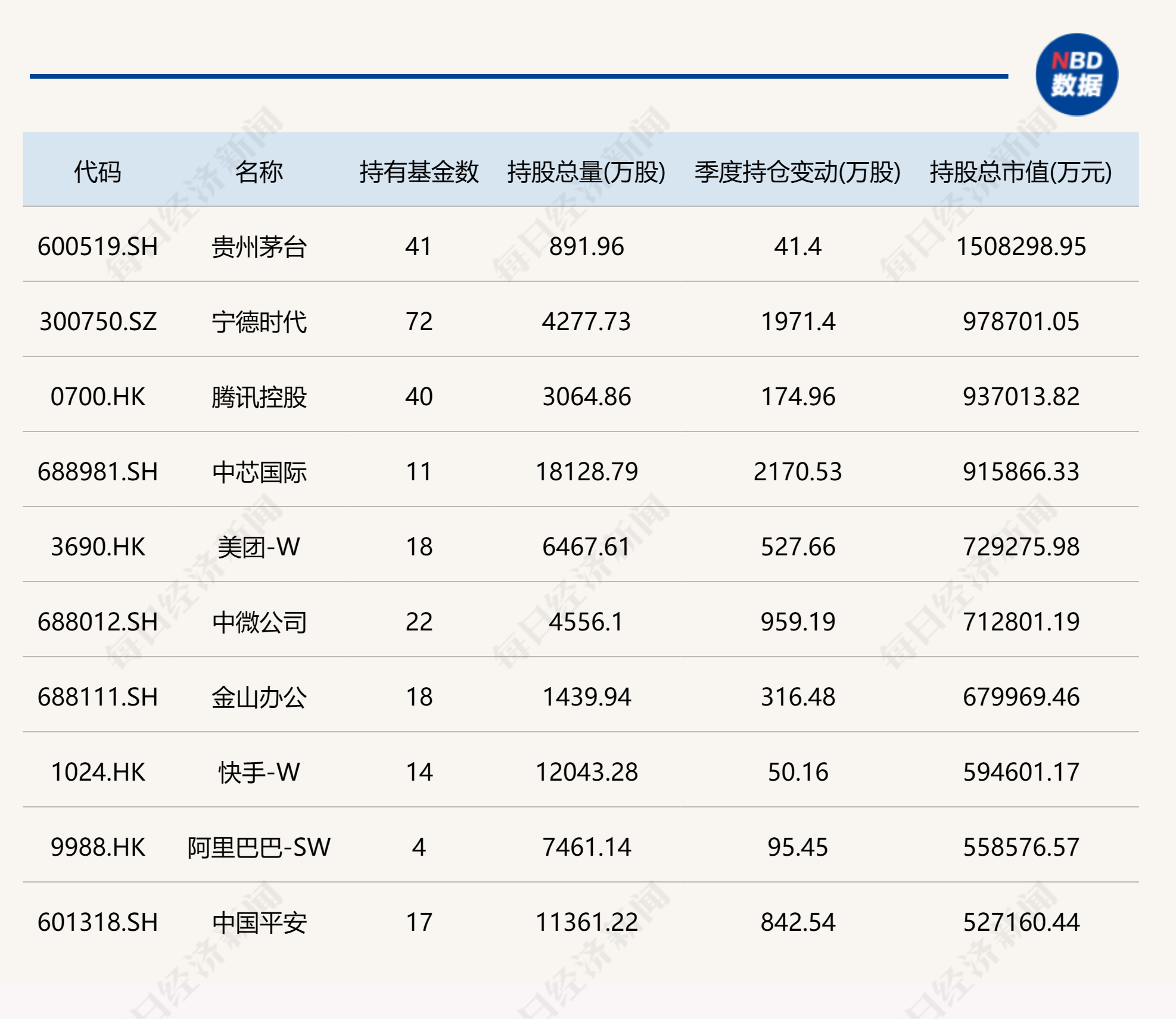Click market value 558576.57
The height and width of the screenshot is (1019, 1176).
tap(1021, 847)
